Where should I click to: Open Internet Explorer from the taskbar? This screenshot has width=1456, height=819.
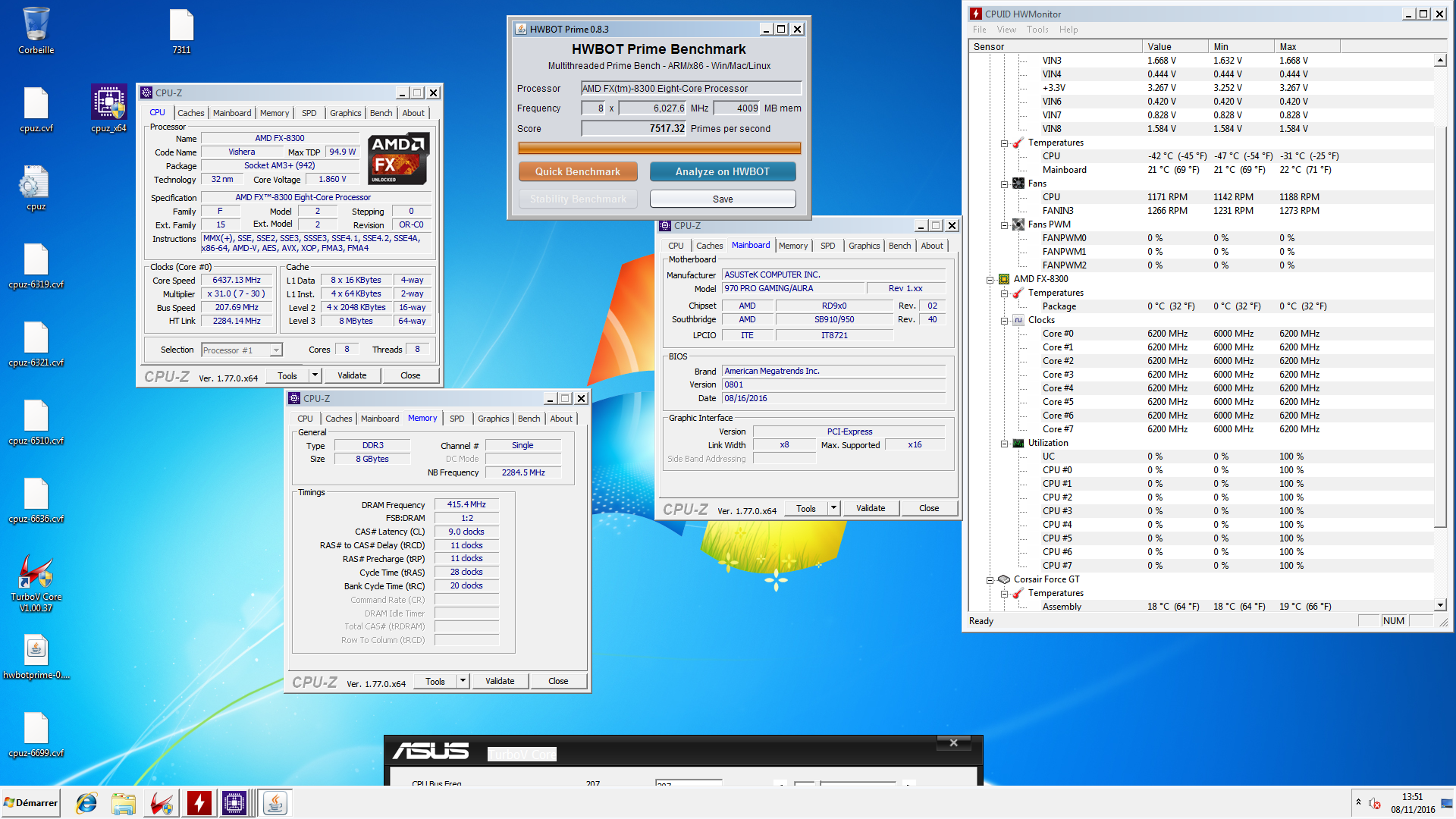(86, 803)
